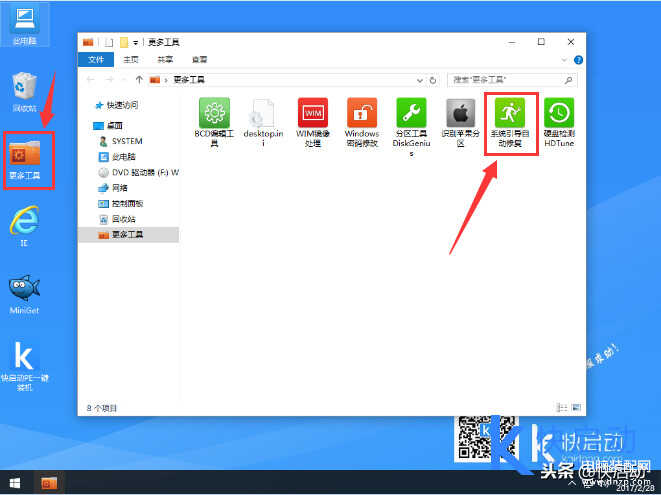The width and height of the screenshot is (661, 495).
Task: Click the new folder quick access icon
Action: click(124, 42)
